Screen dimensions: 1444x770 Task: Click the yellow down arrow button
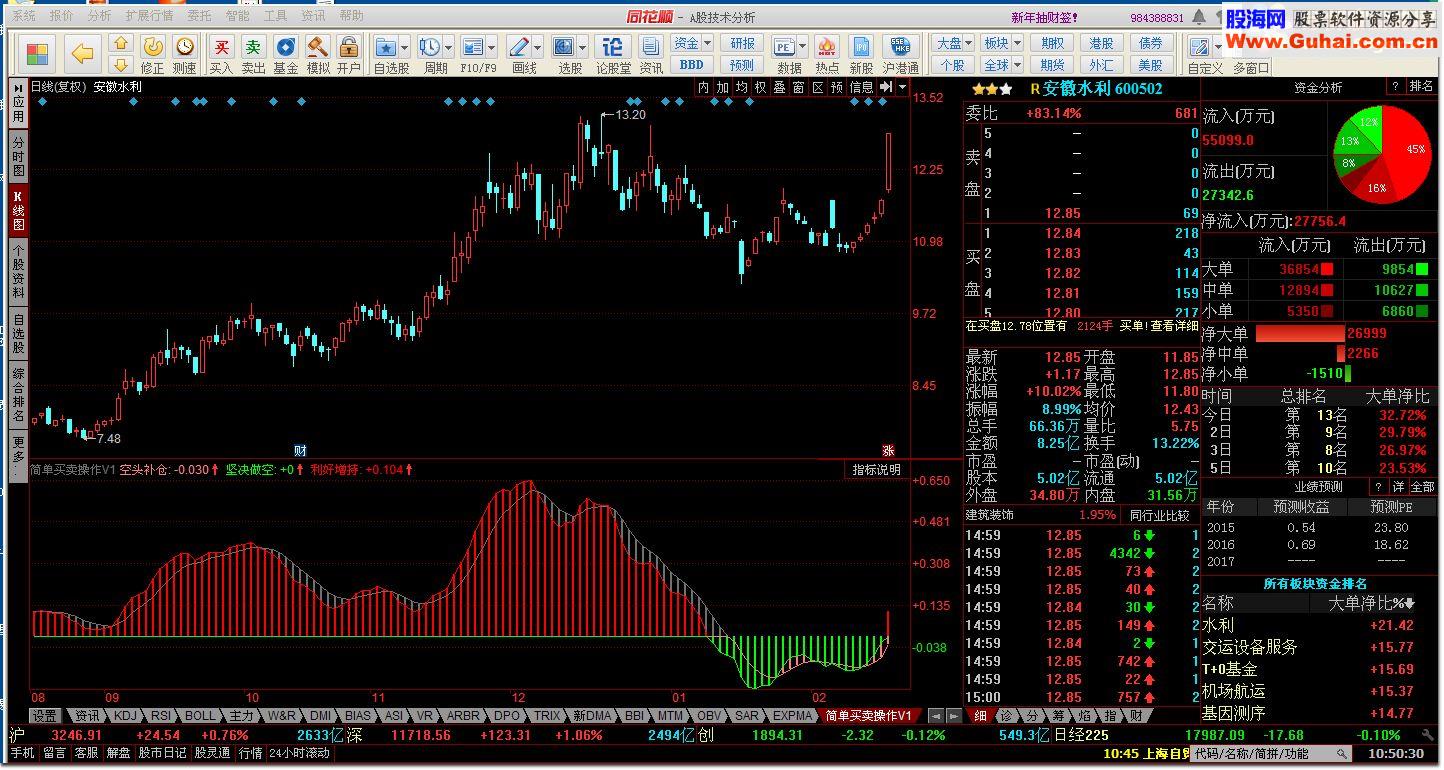121,66
